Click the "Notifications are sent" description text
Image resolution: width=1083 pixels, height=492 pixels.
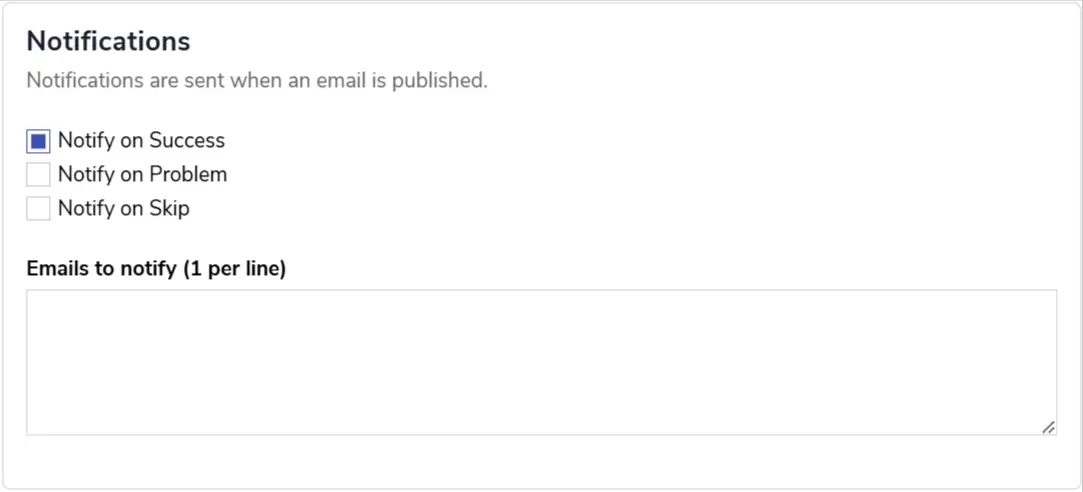pos(257,80)
